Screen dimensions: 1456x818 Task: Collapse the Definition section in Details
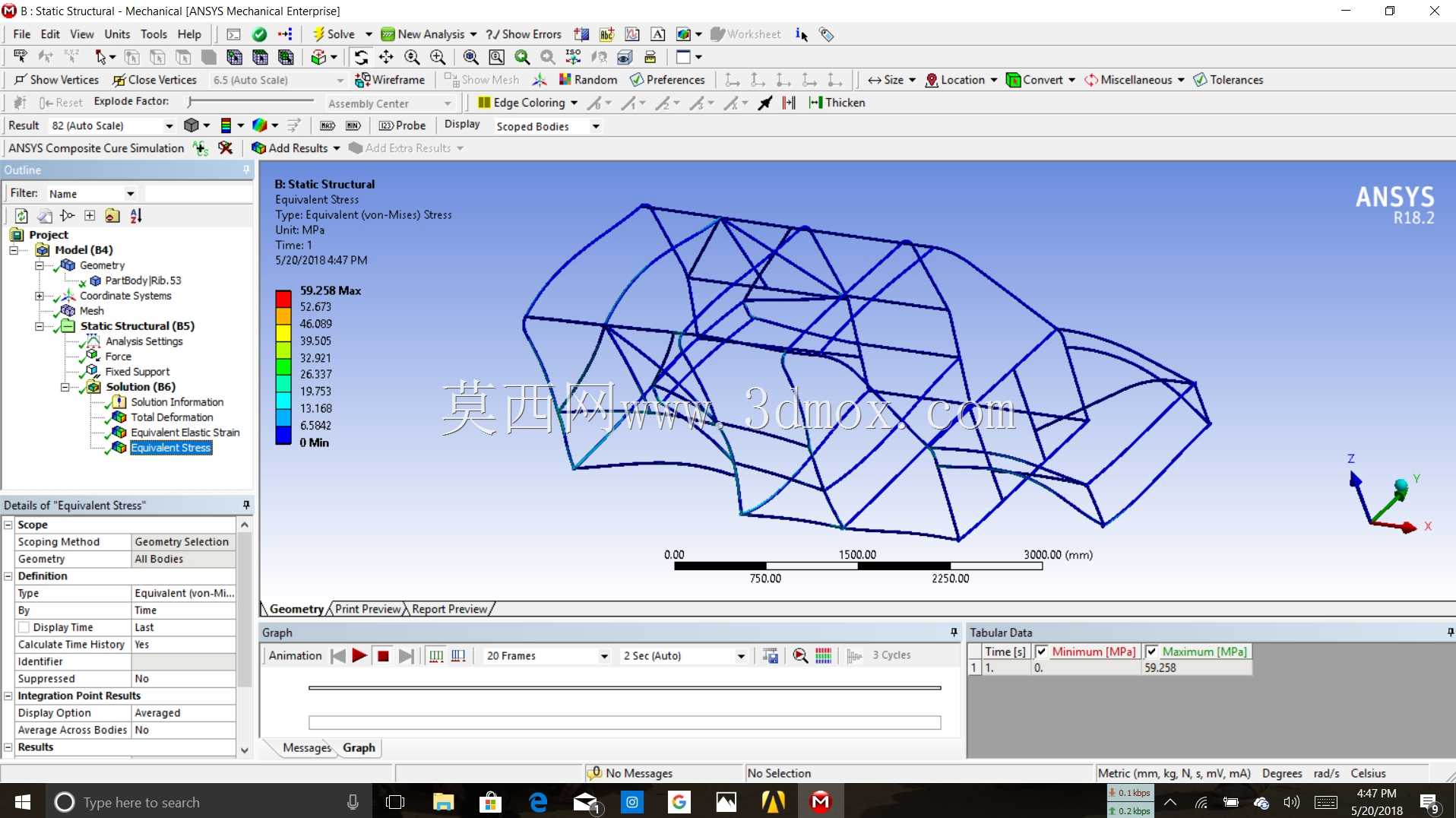[8, 576]
